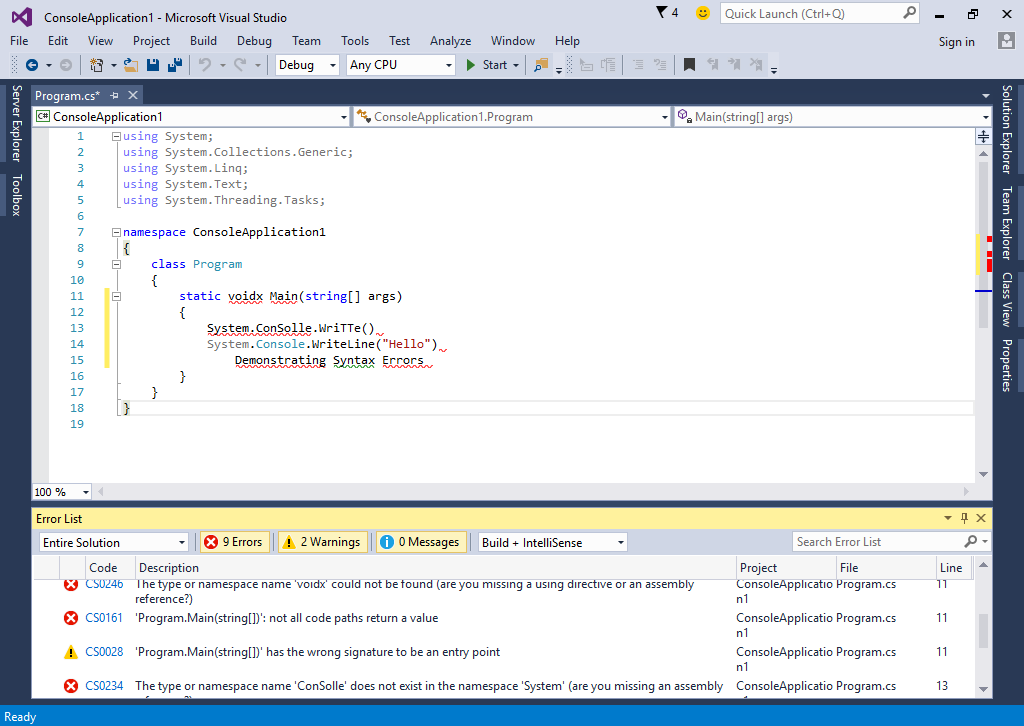Pin the Program.cs tab with the pin icon
1024x726 pixels.
pos(114,95)
